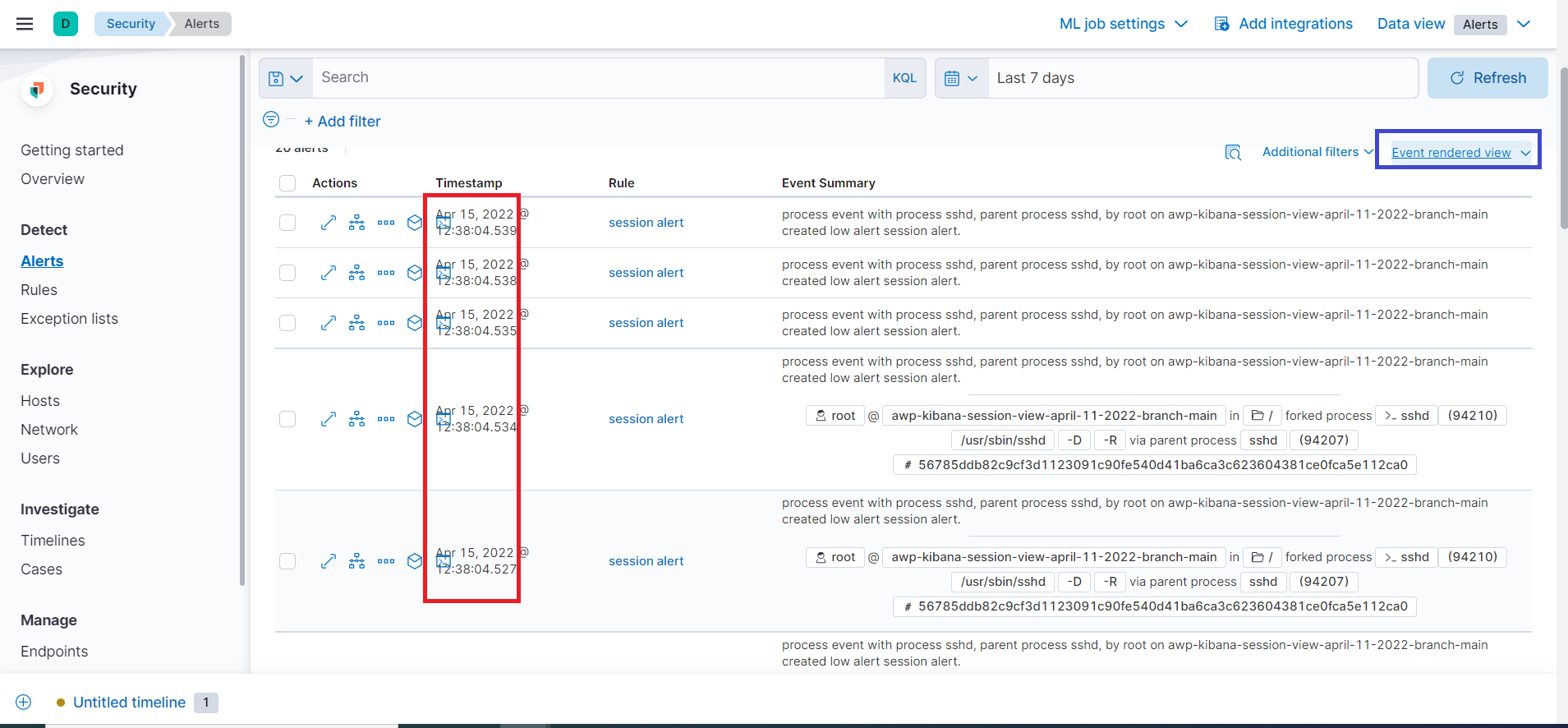Analyze event for alert at 12:38:04.538
The height and width of the screenshot is (728, 1568).
point(356,273)
